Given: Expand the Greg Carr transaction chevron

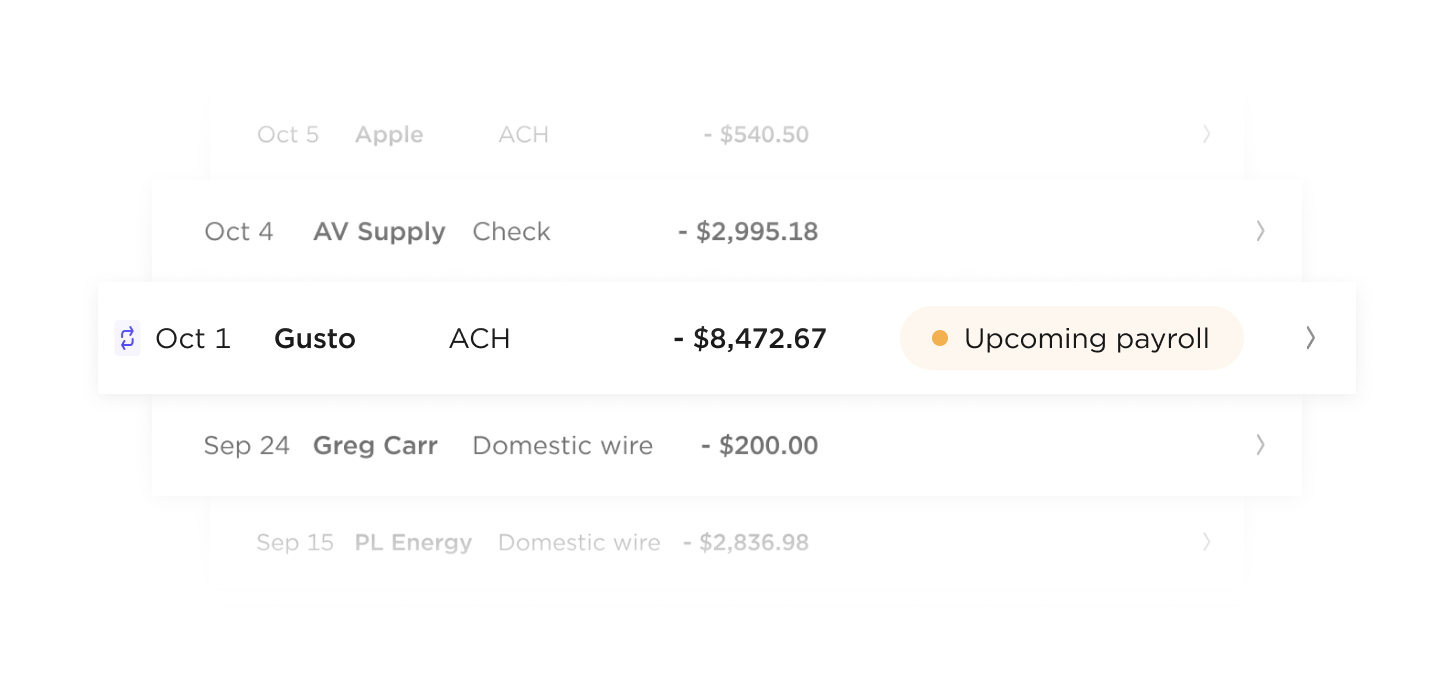Looking at the screenshot, I should 1260,445.
